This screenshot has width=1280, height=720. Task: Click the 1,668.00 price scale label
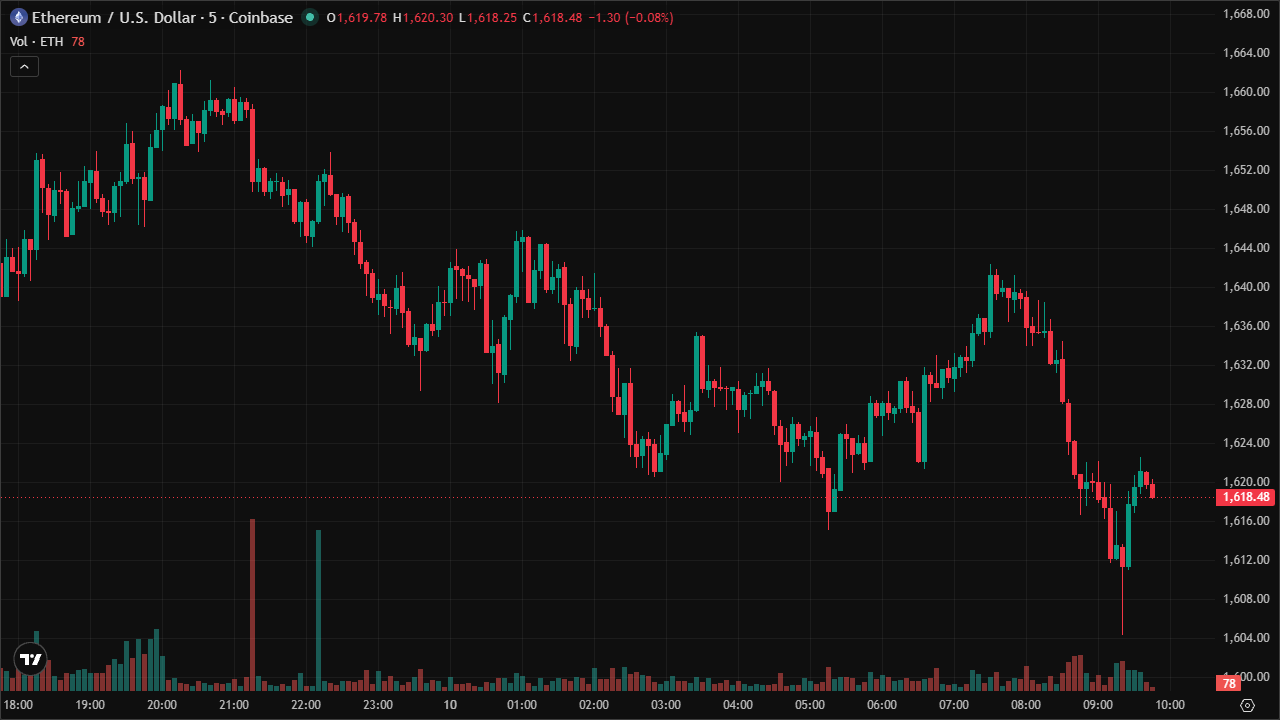click(x=1246, y=13)
